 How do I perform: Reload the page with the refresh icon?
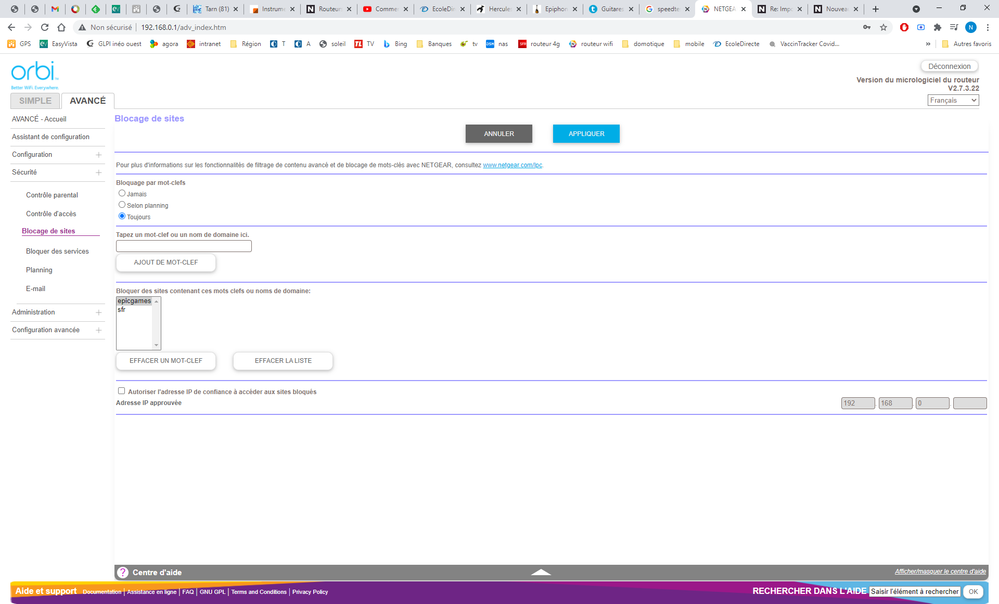coord(45,27)
